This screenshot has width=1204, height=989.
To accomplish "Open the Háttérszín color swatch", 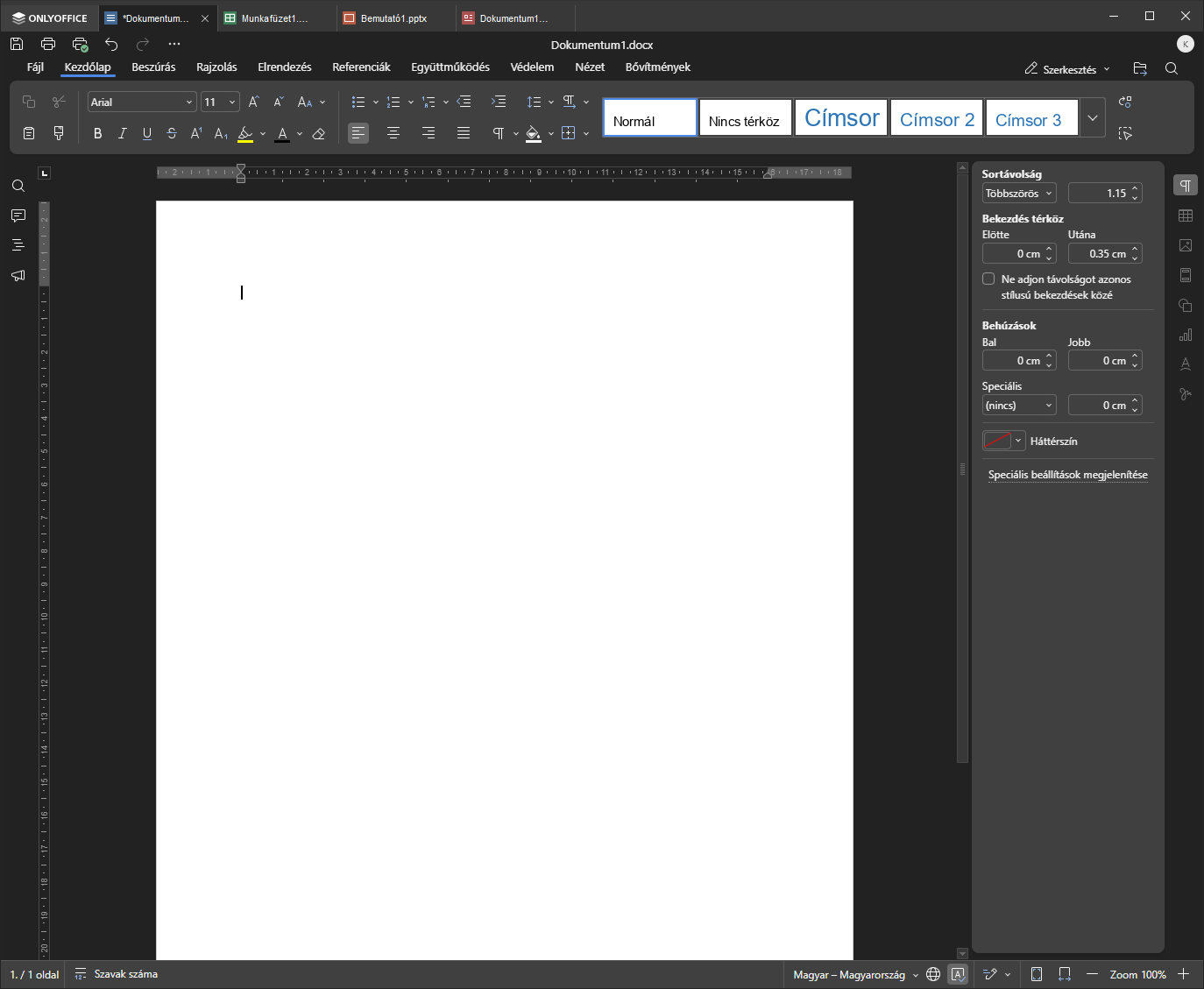I will 1004,441.
